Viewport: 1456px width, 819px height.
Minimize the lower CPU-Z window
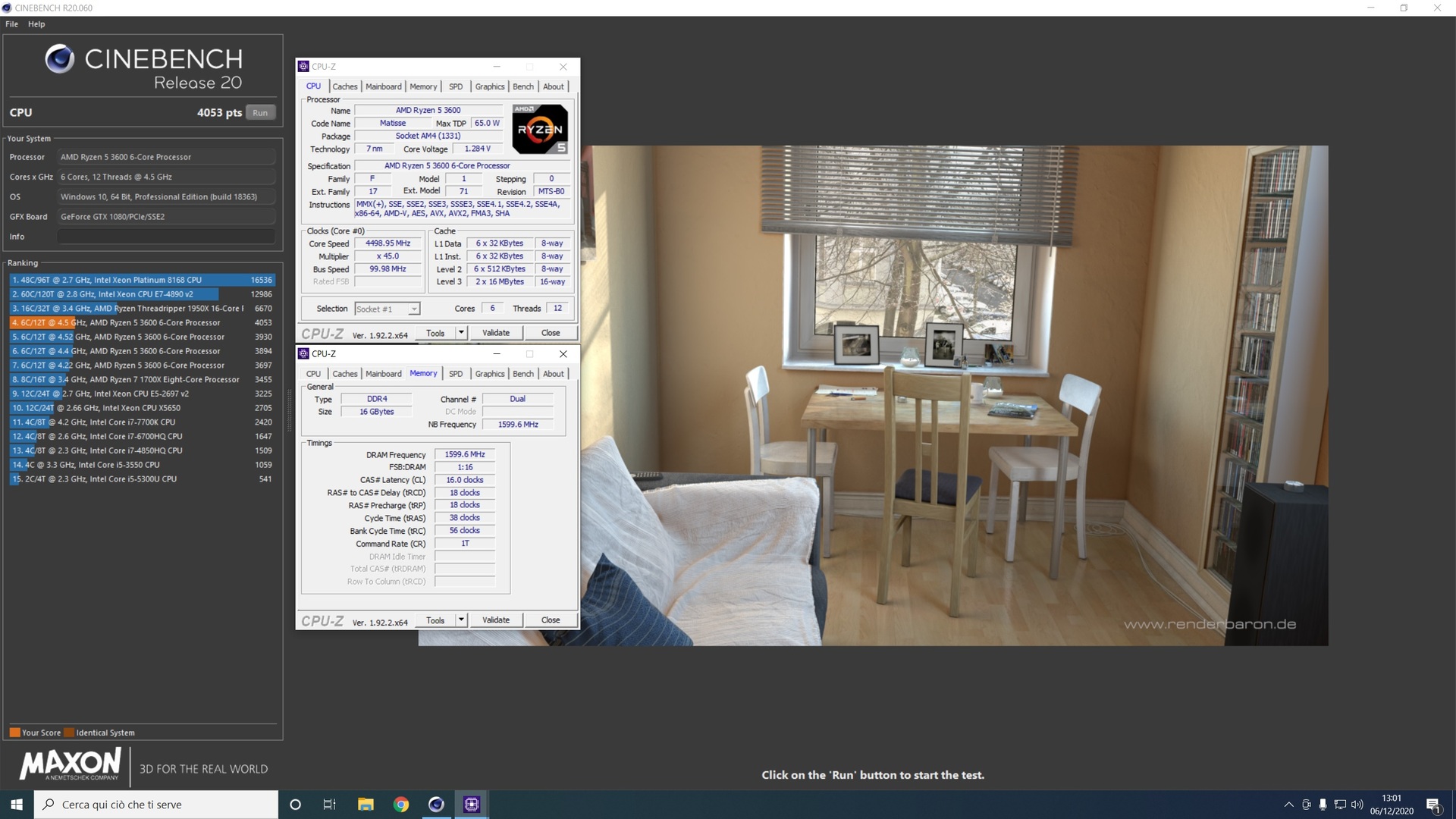pyautogui.click(x=497, y=354)
